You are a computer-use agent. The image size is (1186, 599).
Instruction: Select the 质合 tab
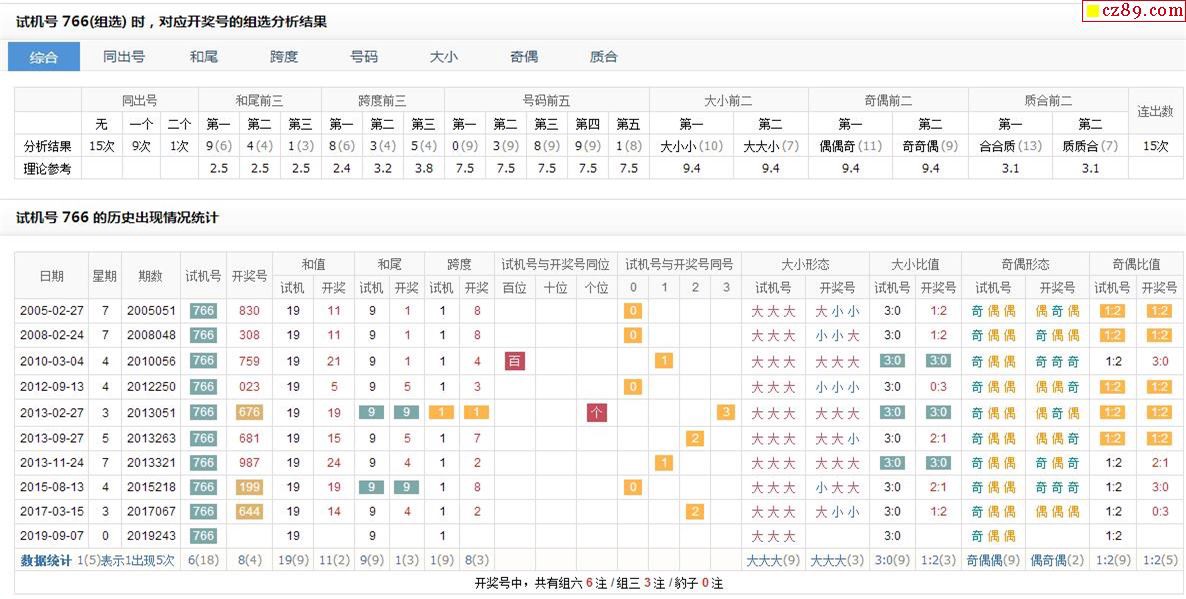(604, 57)
